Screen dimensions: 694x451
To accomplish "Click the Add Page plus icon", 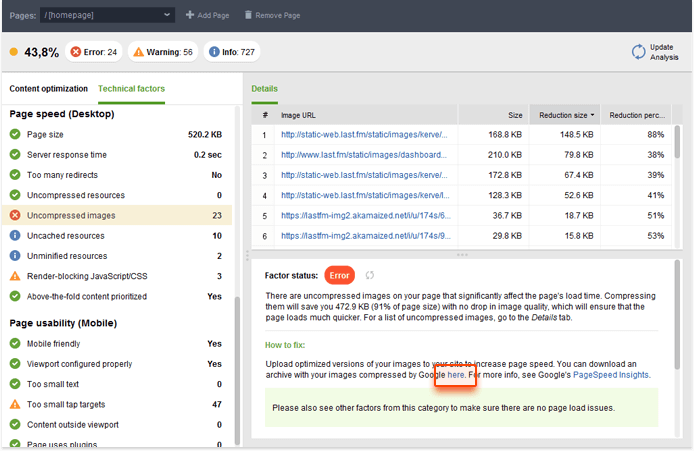I will [x=191, y=16].
